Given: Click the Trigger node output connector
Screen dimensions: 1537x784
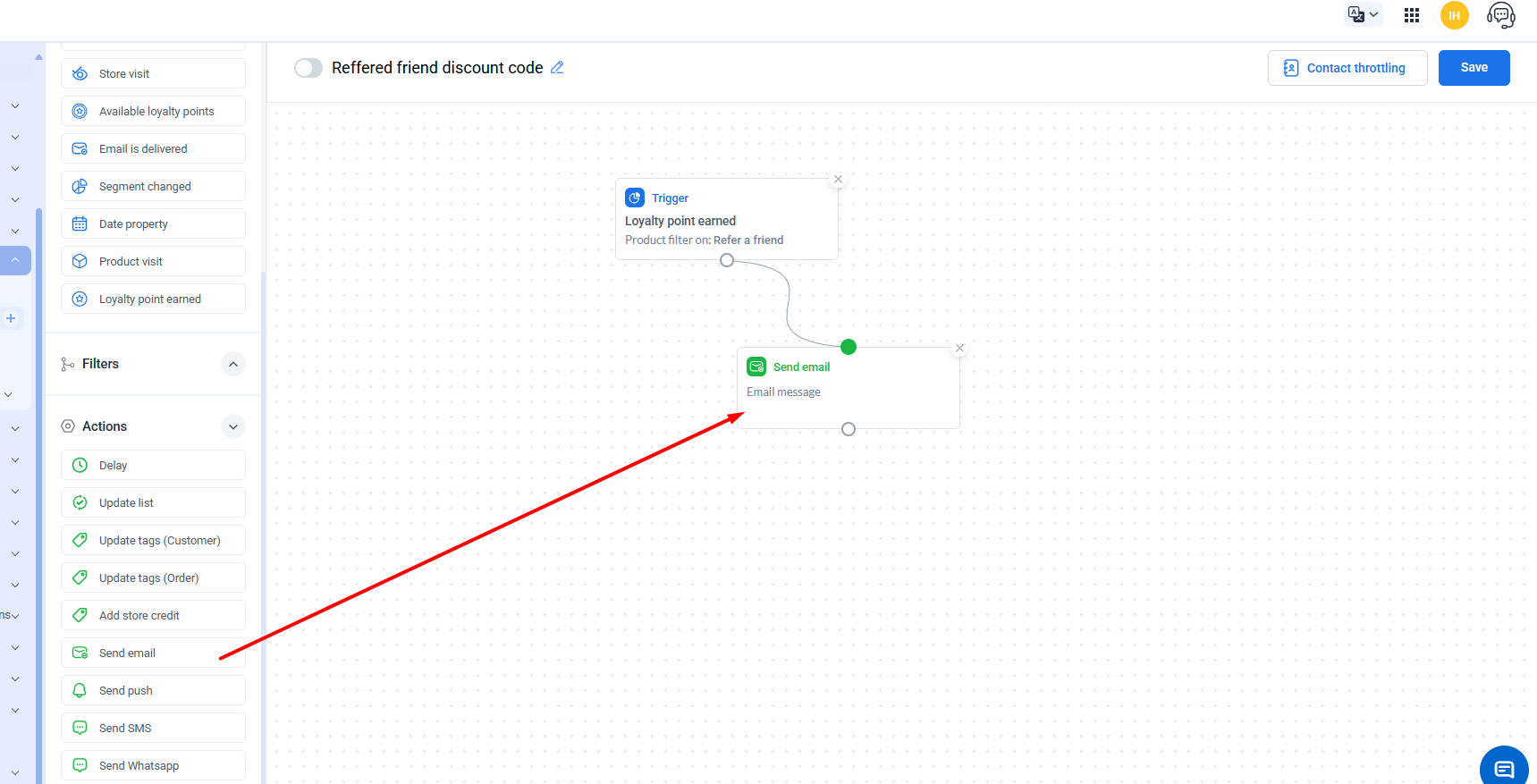Looking at the screenshot, I should coord(727,260).
